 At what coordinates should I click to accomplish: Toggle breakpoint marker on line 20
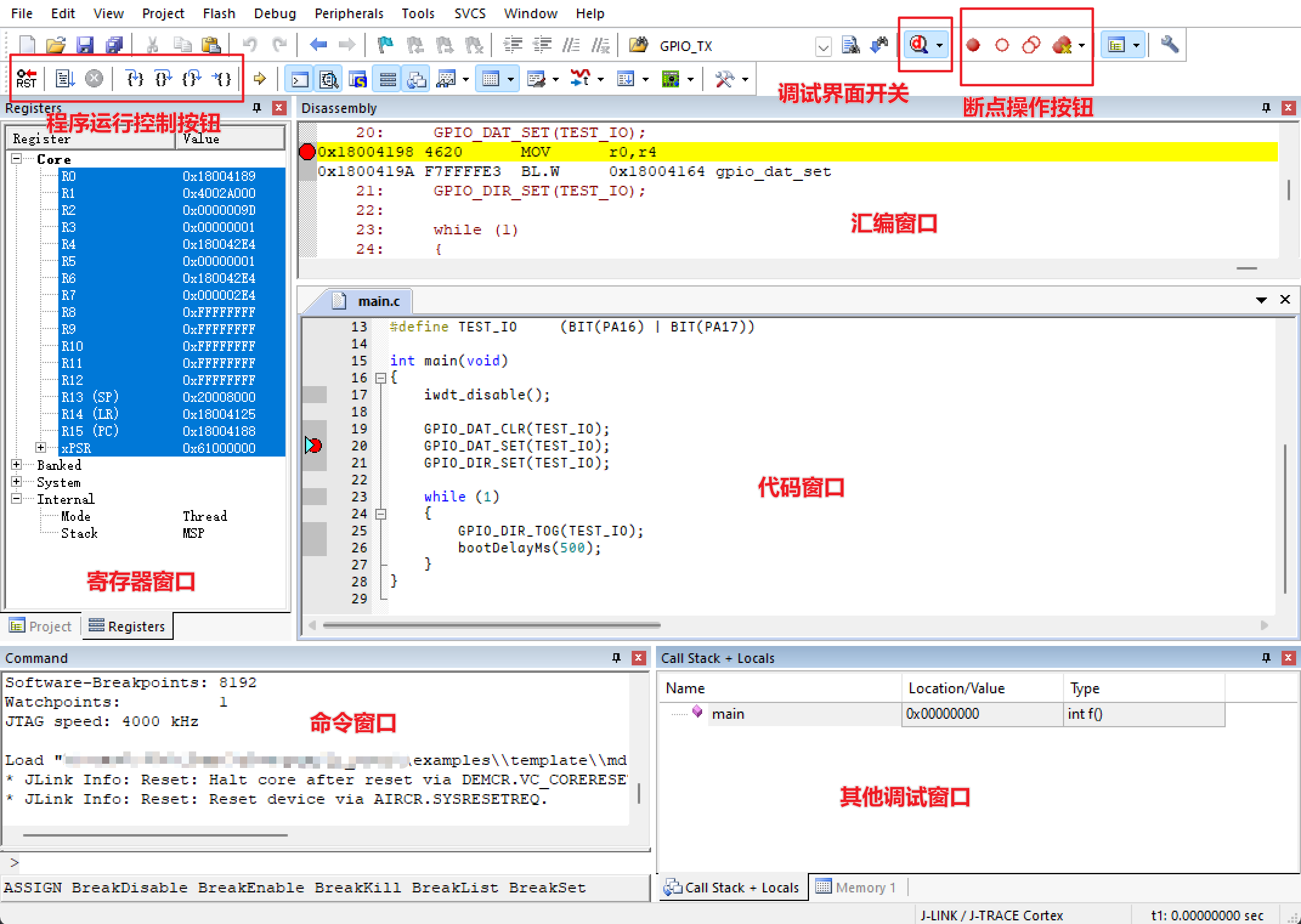pos(313,446)
